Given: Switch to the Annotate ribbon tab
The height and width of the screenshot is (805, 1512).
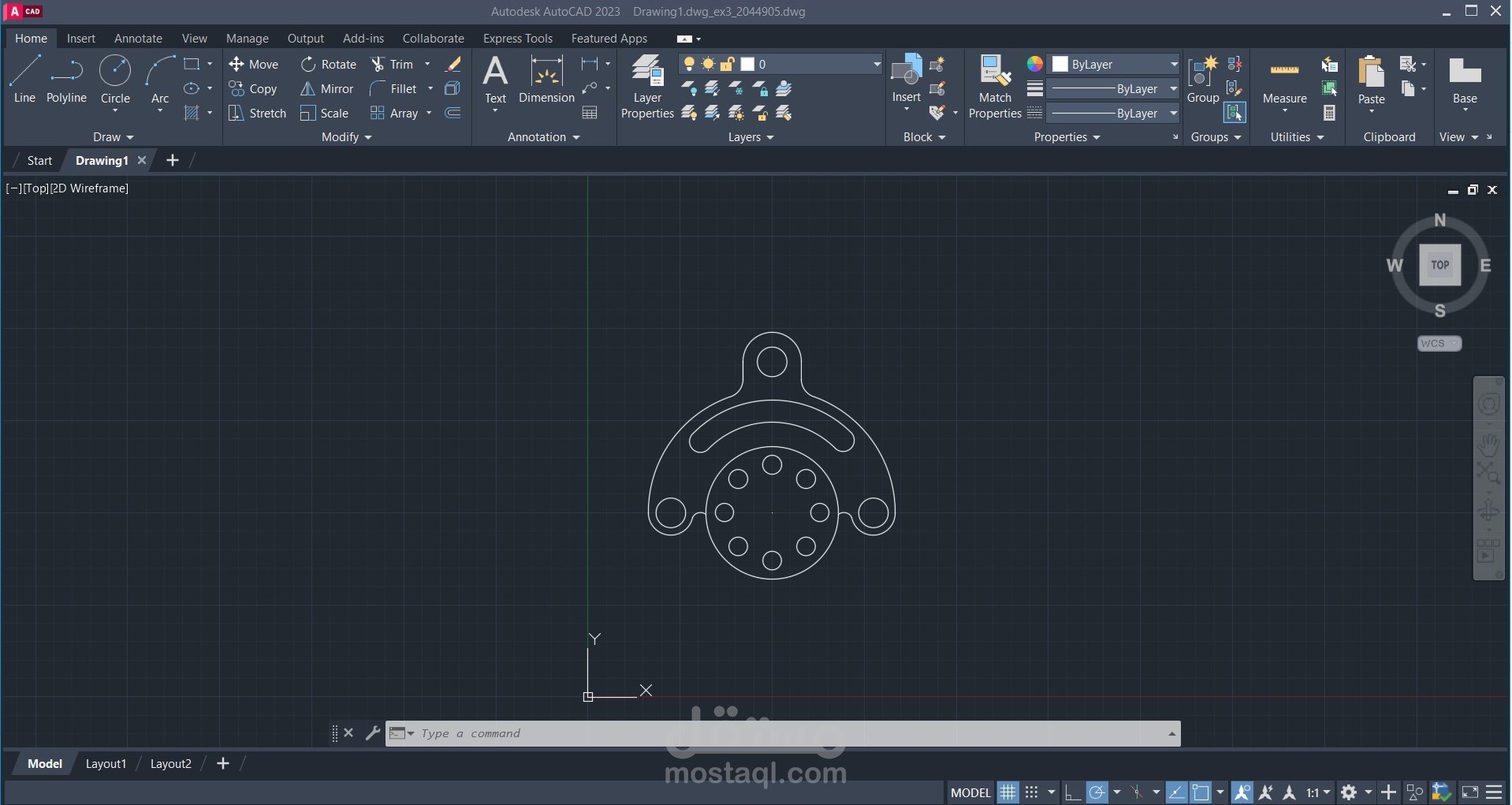Looking at the screenshot, I should point(138,38).
